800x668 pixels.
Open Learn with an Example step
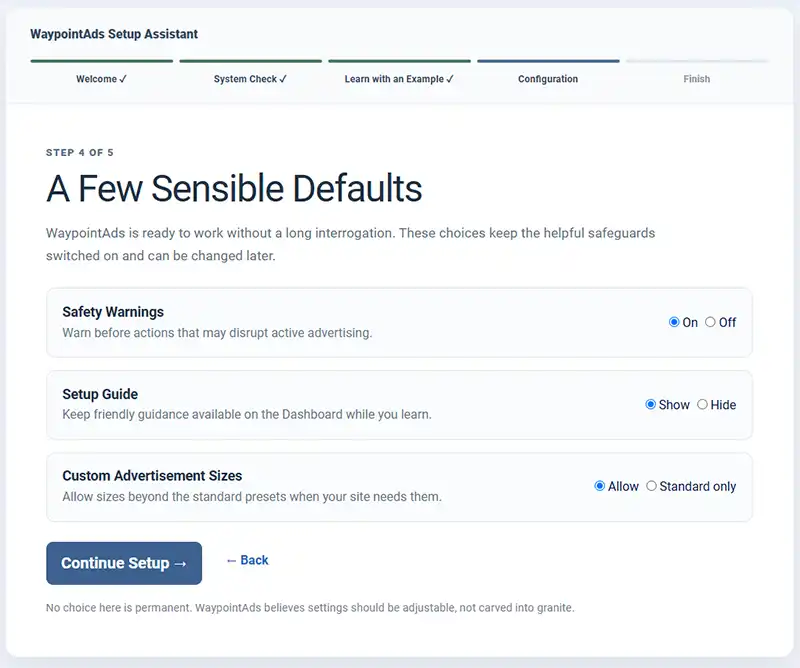[x=399, y=71]
